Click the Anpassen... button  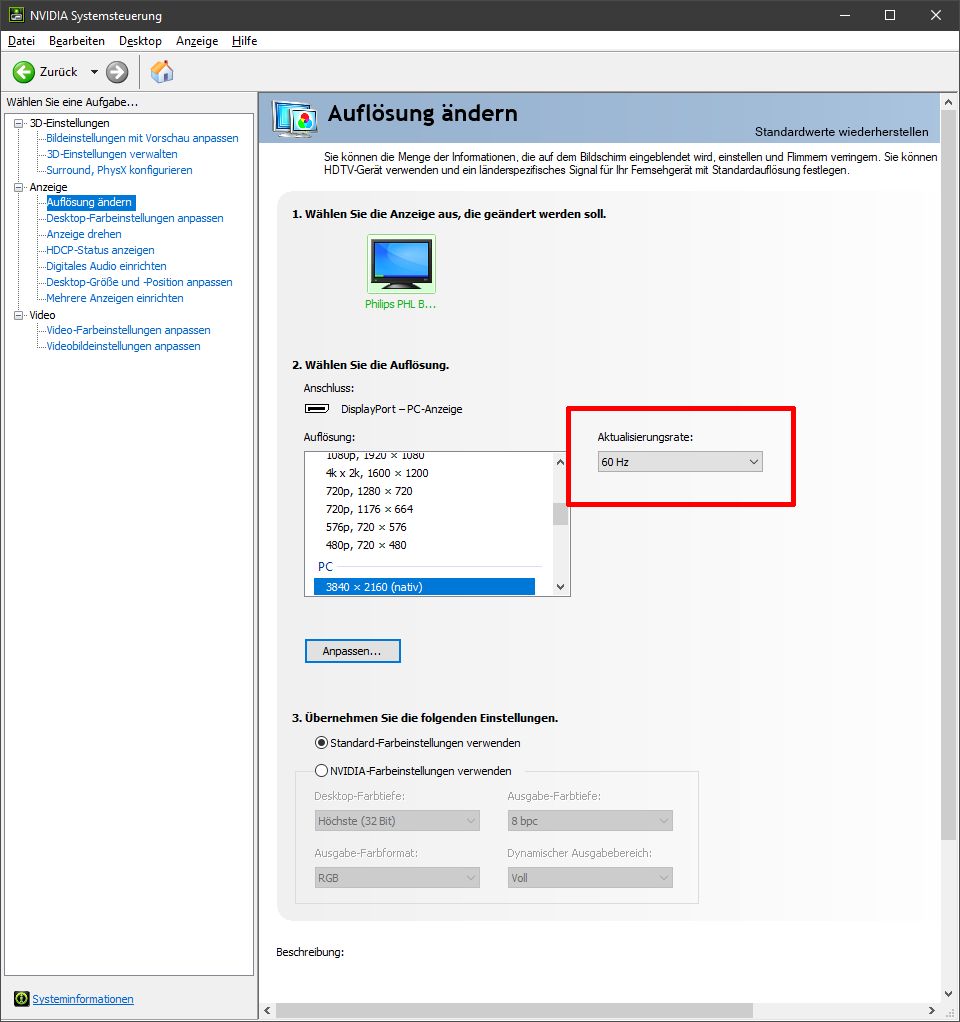(x=353, y=651)
